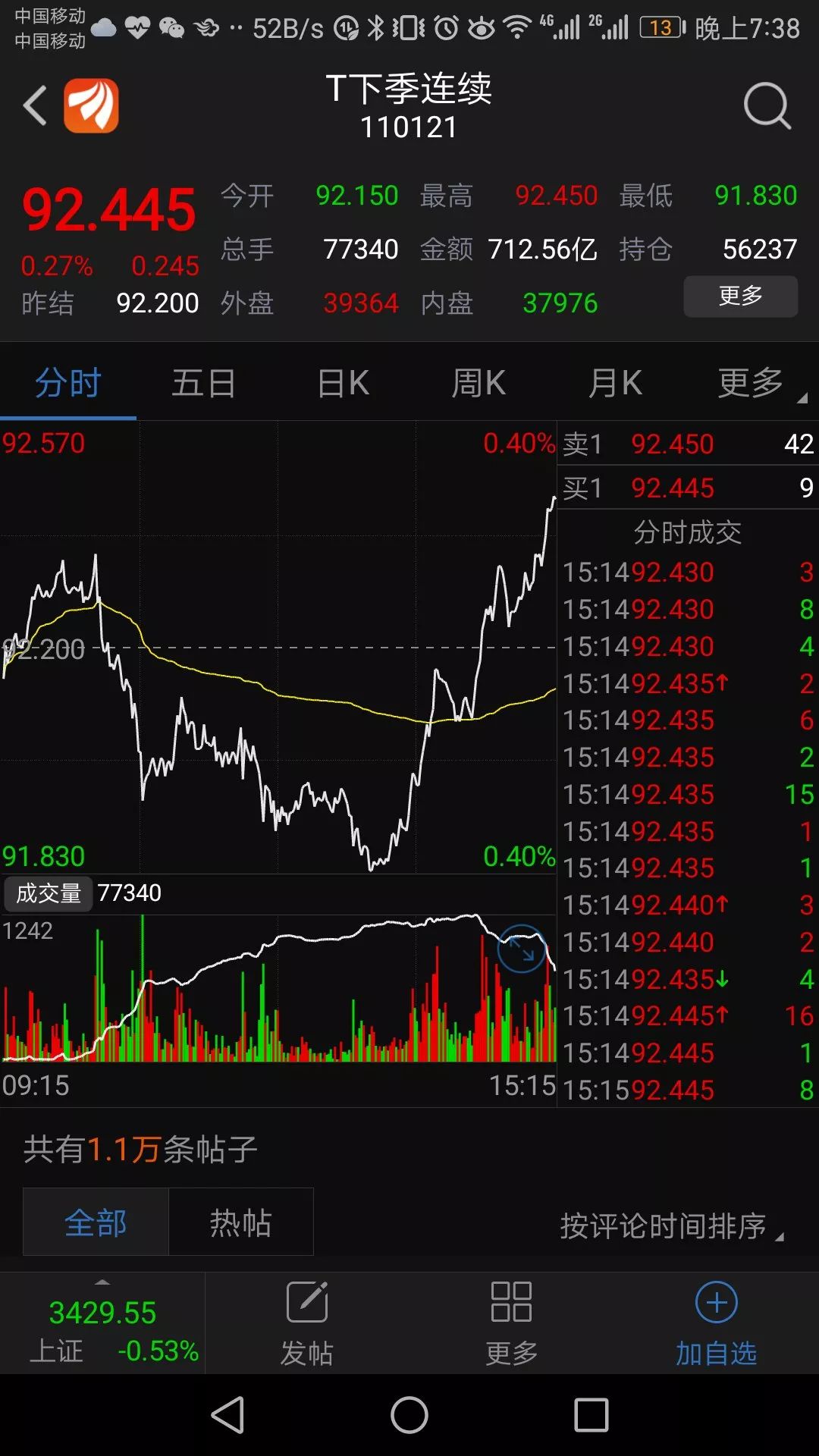Tap the current price 92.445
The width and height of the screenshot is (819, 1456).
point(109,210)
